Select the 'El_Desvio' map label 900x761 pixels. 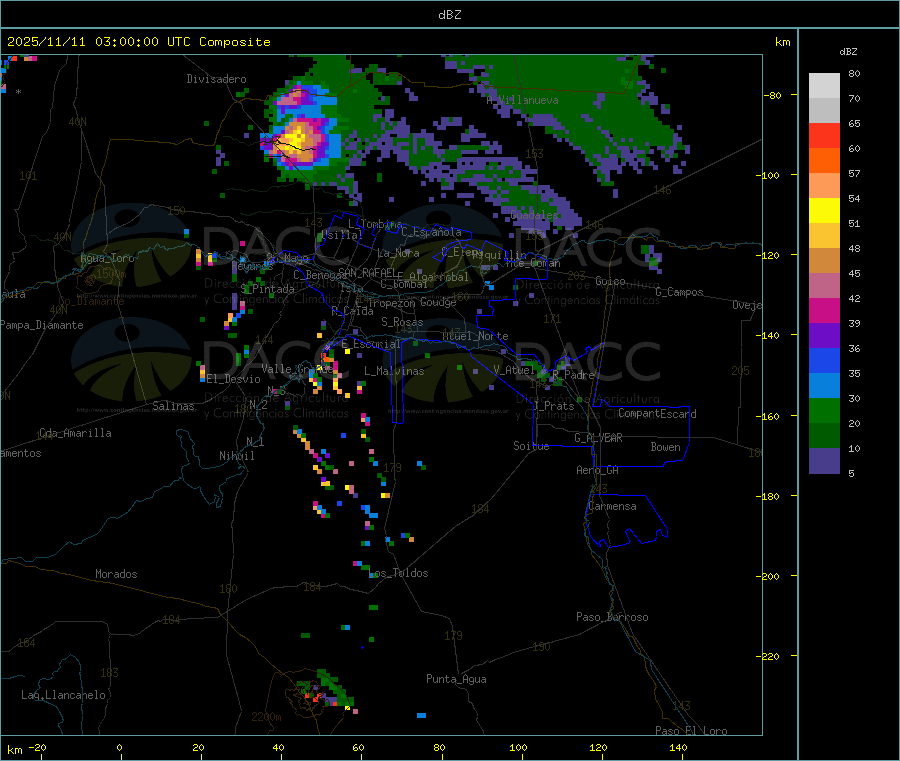[234, 379]
